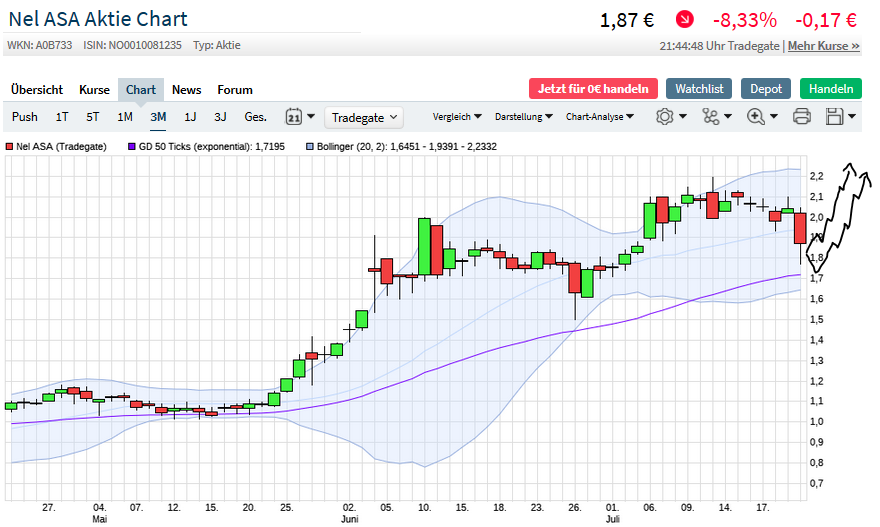Go to the Übersicht tab

37,89
